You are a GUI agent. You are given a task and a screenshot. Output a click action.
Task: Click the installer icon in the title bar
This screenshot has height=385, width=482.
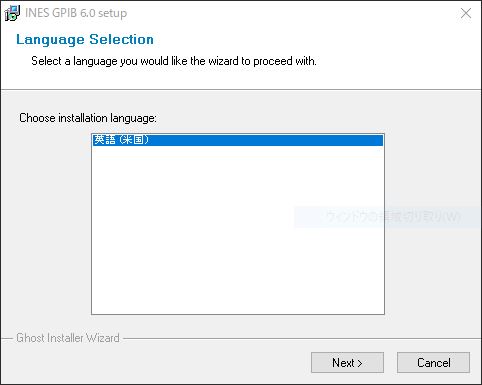(12, 13)
